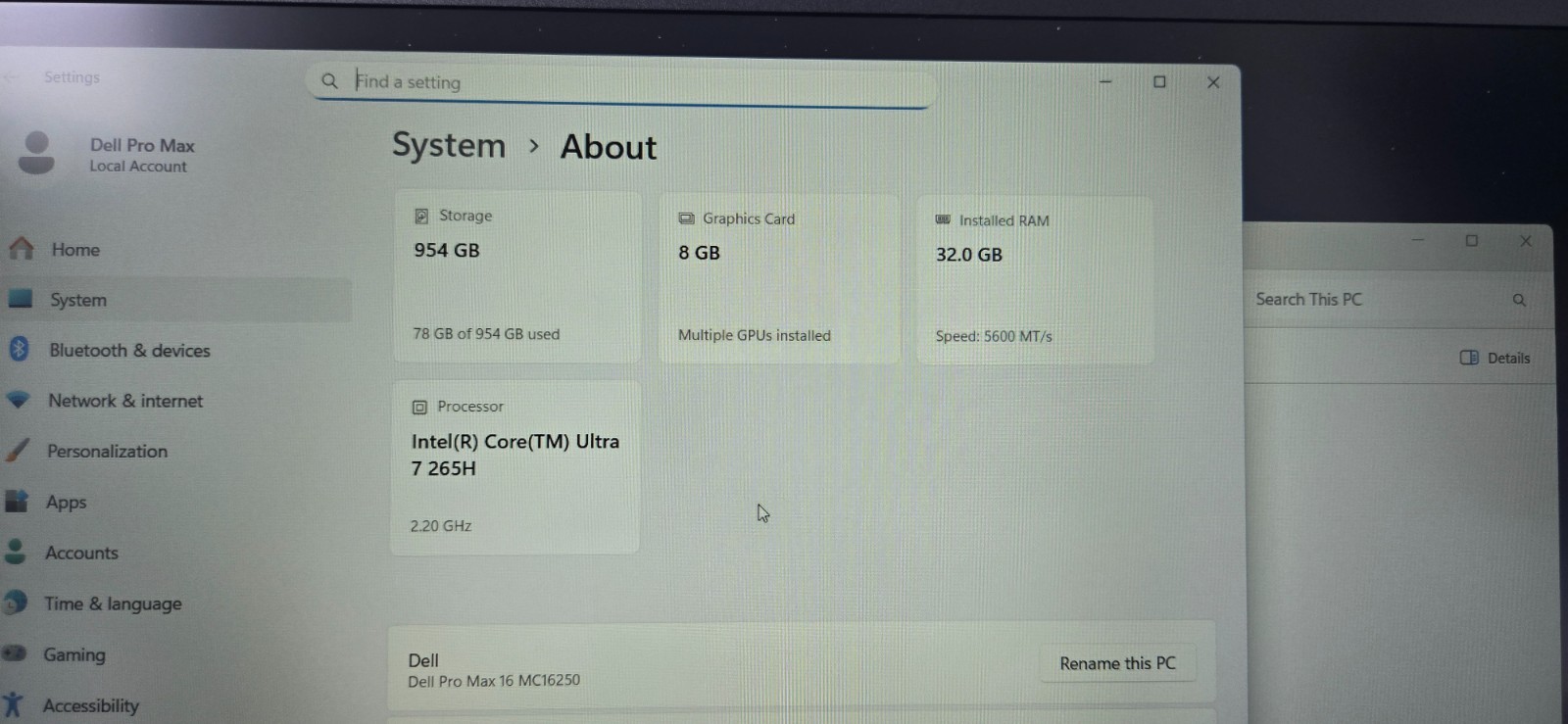Click the Details button in Explorer window

click(1495, 358)
